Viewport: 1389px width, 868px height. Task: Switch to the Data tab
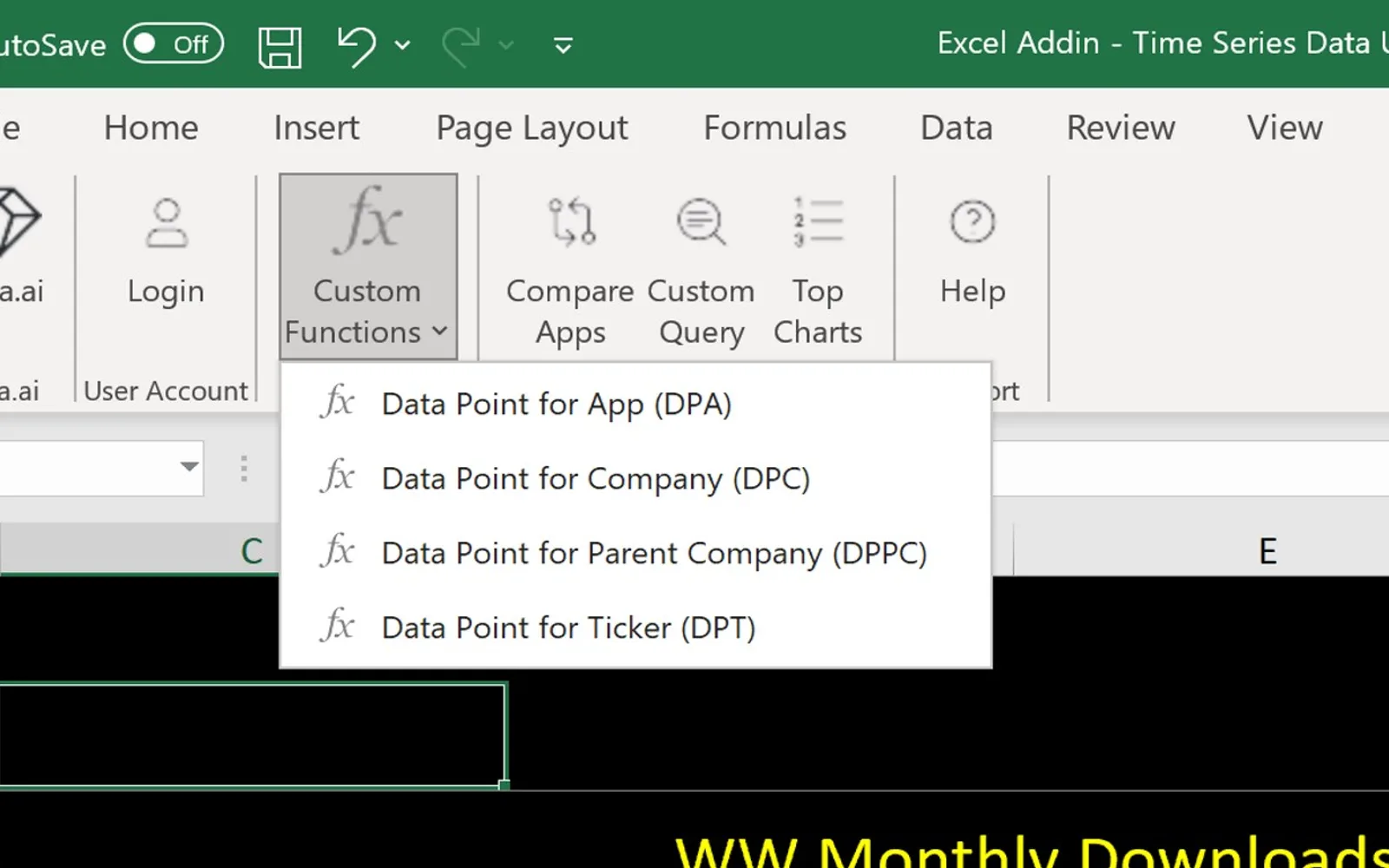(956, 128)
